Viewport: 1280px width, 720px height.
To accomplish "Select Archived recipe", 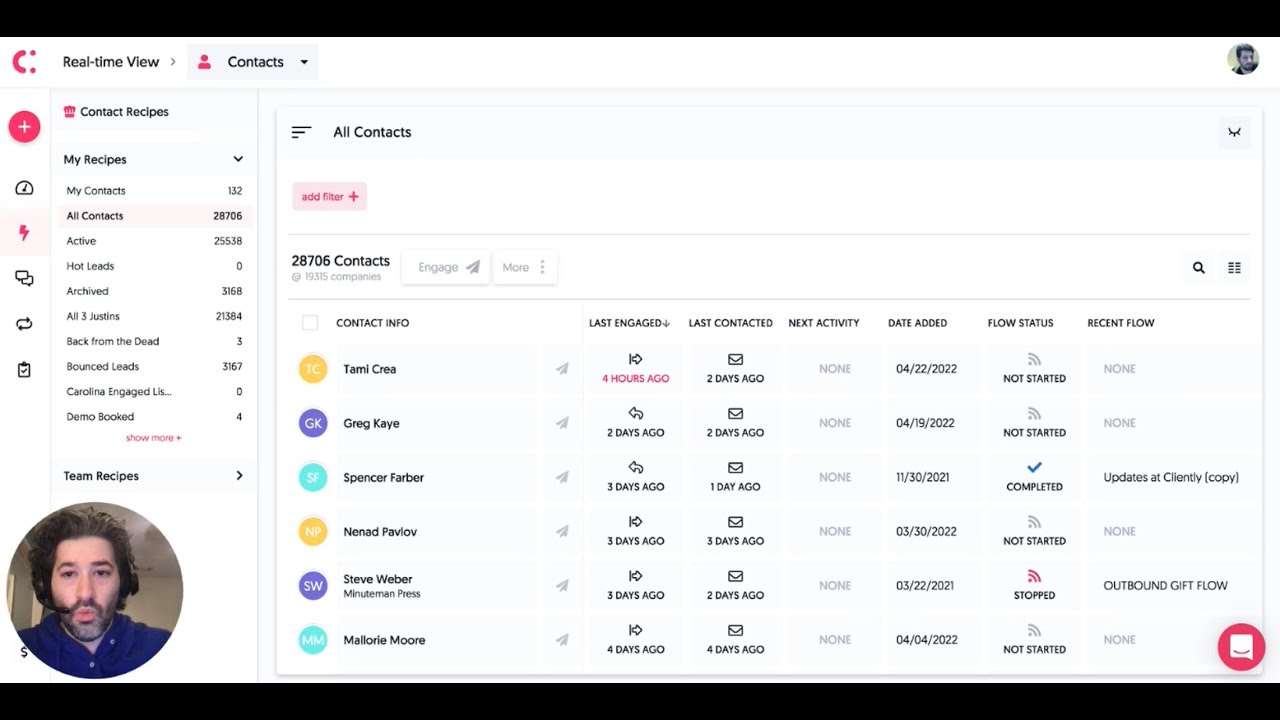I will (154, 291).
